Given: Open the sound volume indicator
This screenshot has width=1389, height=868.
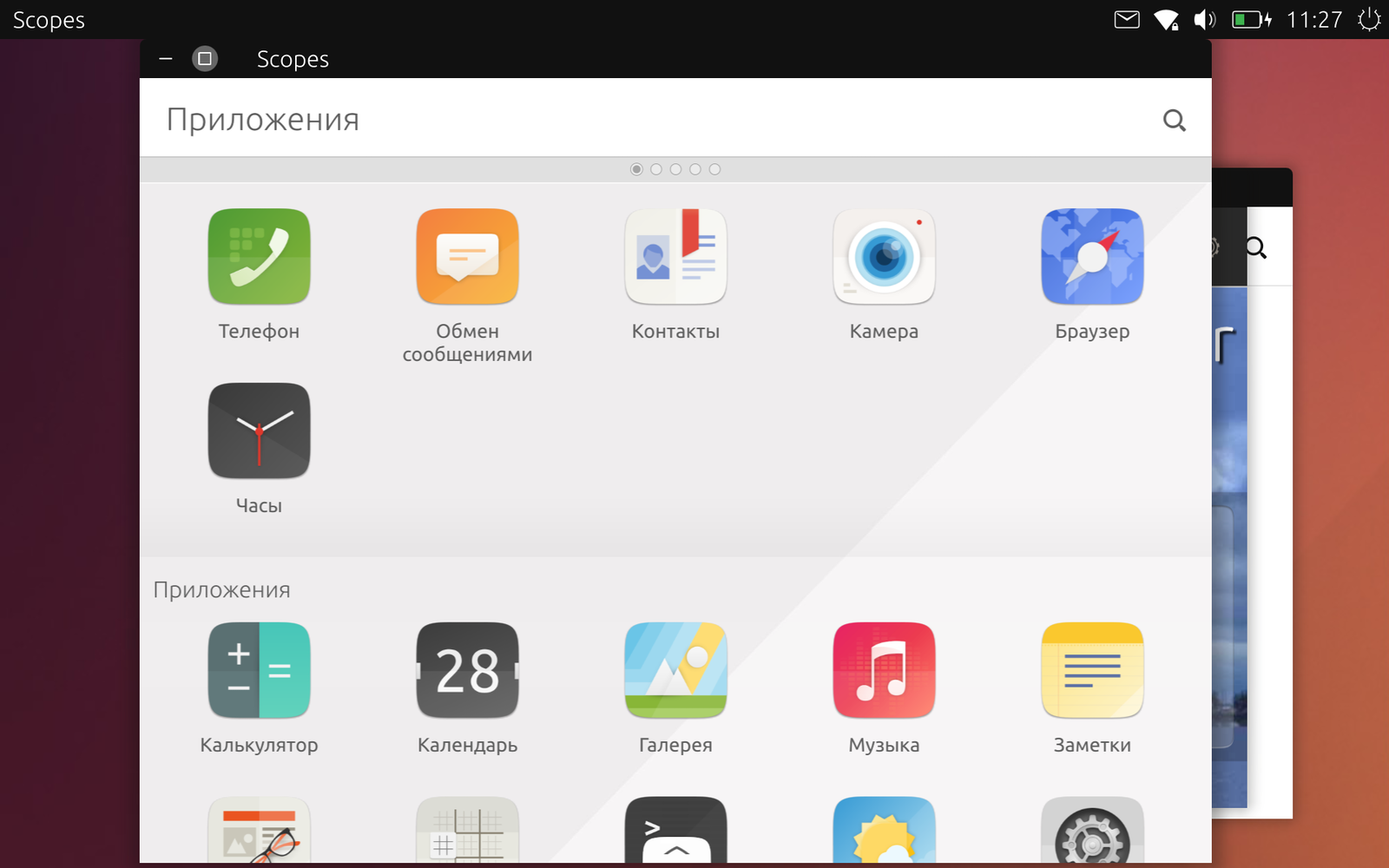Looking at the screenshot, I should [1205, 19].
